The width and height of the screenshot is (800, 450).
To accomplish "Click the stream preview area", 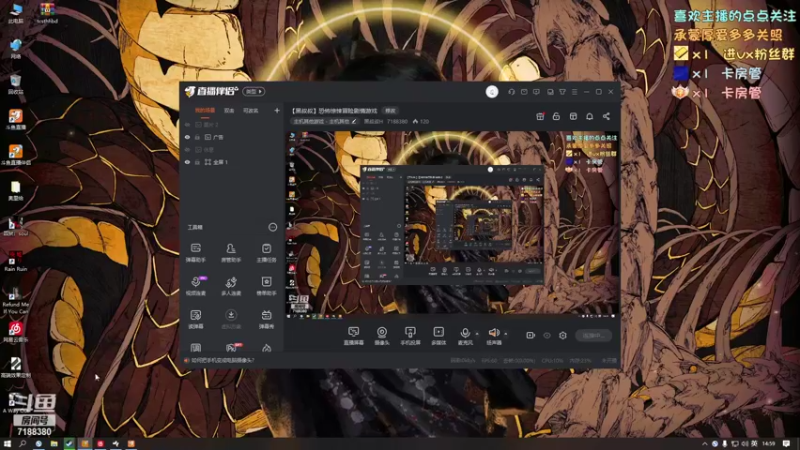I will [x=452, y=225].
